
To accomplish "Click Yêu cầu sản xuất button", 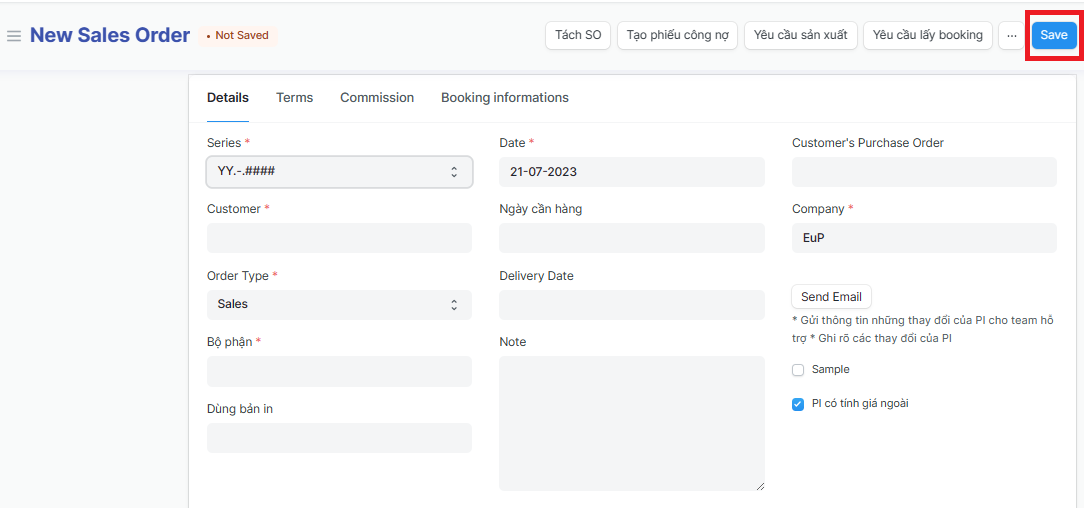I will coord(800,35).
